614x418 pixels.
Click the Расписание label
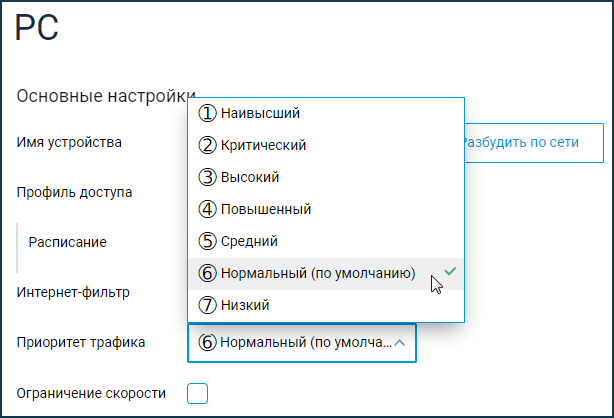click(67, 242)
